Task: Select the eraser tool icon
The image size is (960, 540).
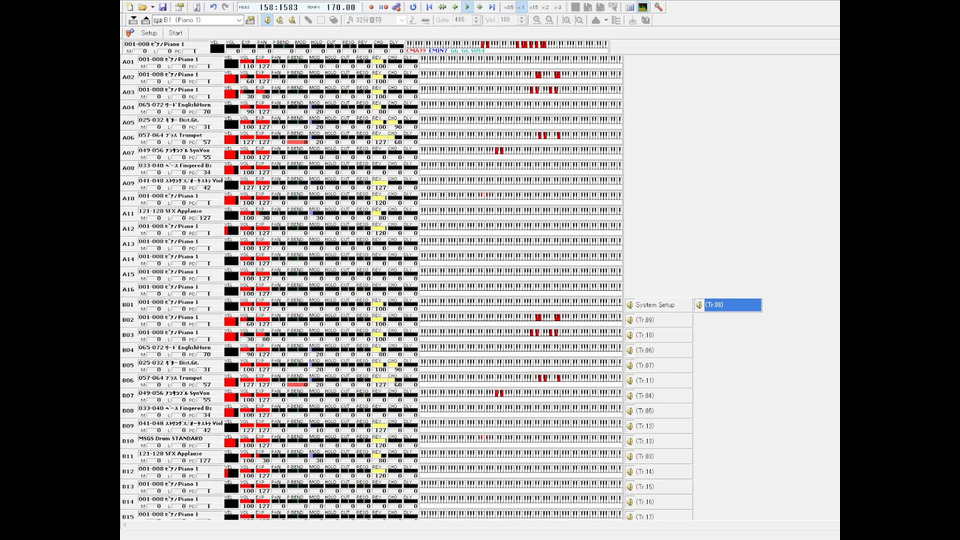Action: (334, 20)
